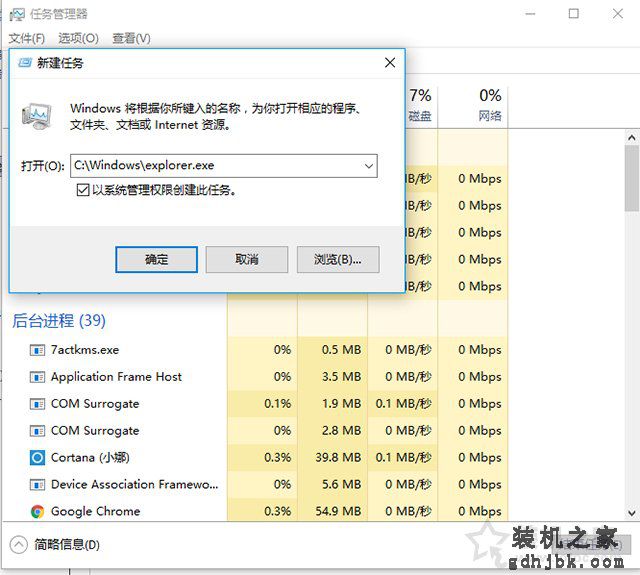The height and width of the screenshot is (575, 640).
Task: Click the 7actkms.exe process icon
Action: [x=37, y=350]
